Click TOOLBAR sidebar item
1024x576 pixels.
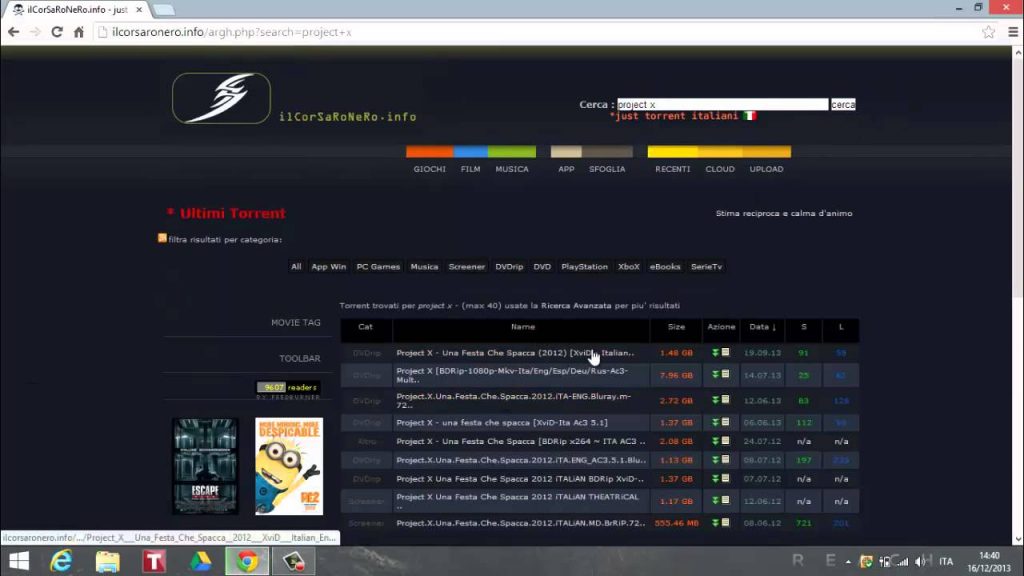click(x=300, y=359)
